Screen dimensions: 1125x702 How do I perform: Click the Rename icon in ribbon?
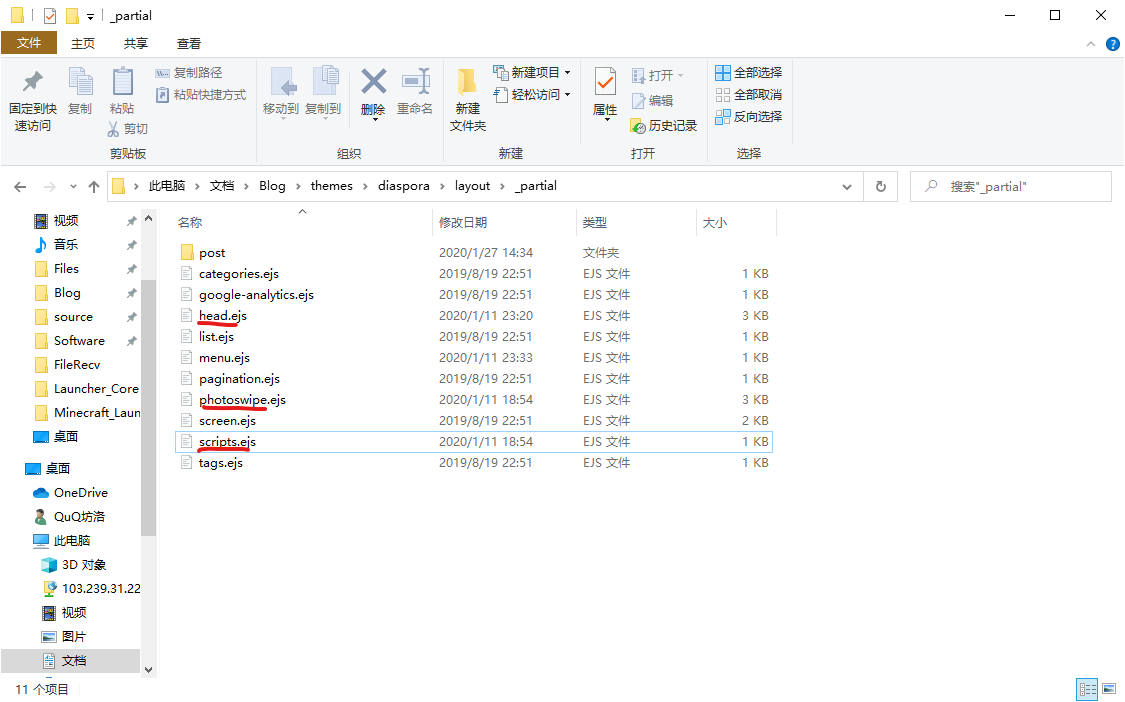tap(415, 83)
